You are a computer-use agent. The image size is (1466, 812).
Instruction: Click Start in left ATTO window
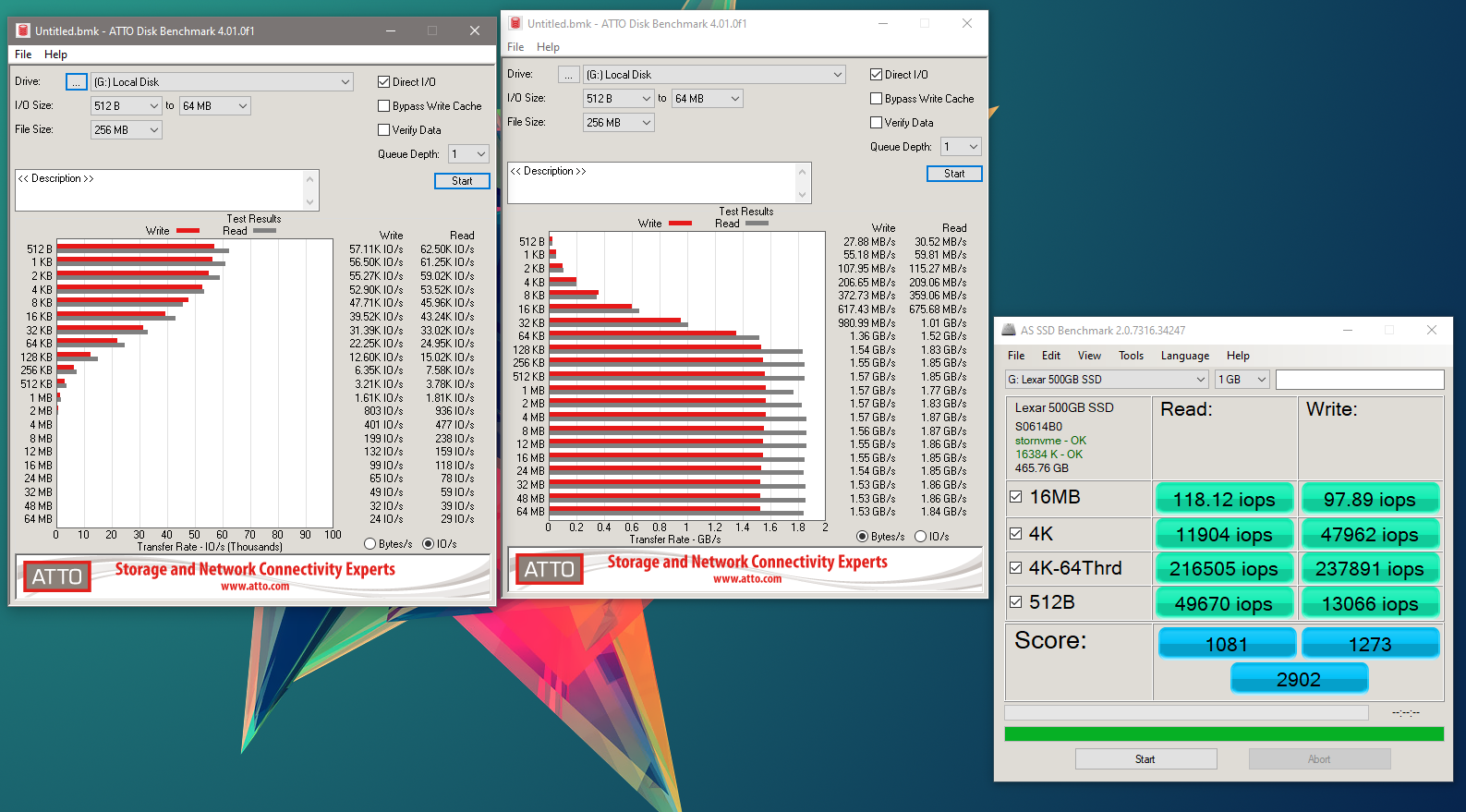coord(462,181)
